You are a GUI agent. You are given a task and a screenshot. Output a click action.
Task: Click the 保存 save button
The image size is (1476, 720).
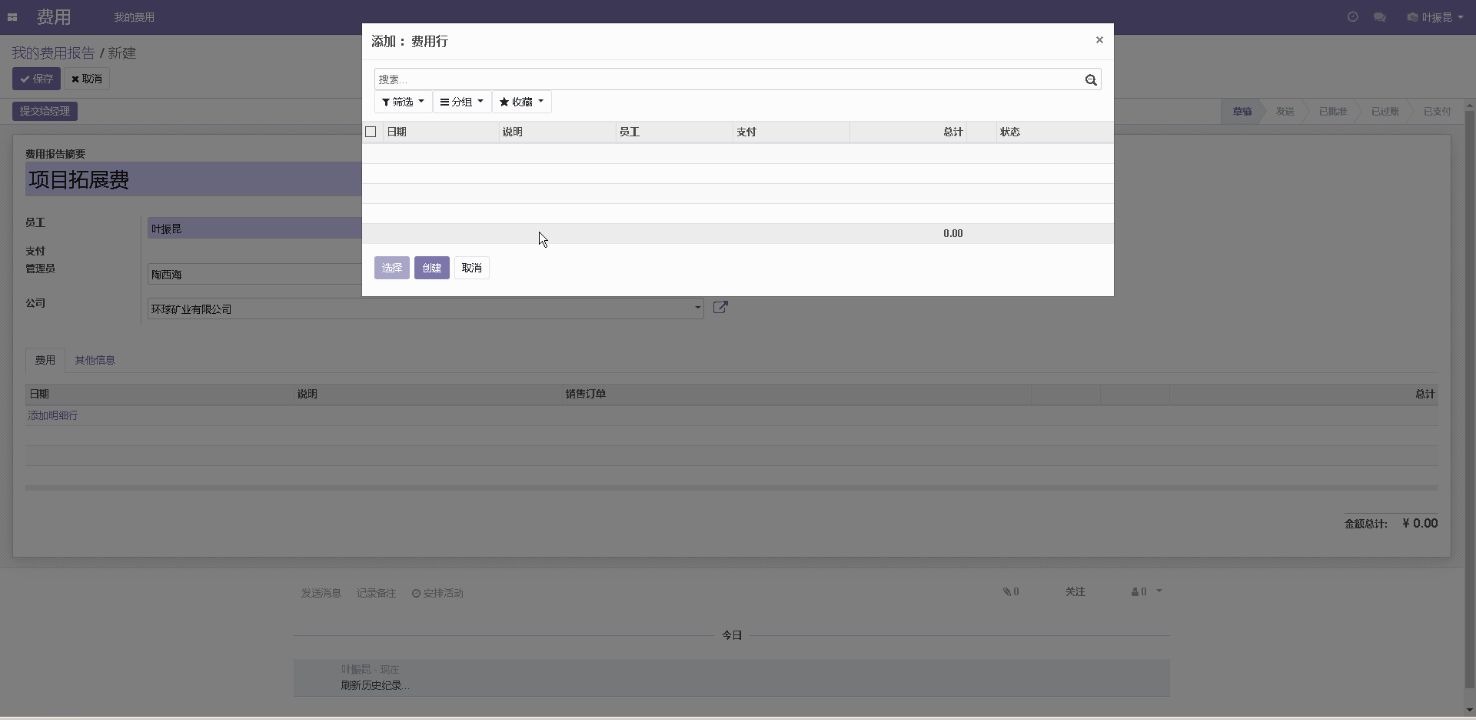36,79
